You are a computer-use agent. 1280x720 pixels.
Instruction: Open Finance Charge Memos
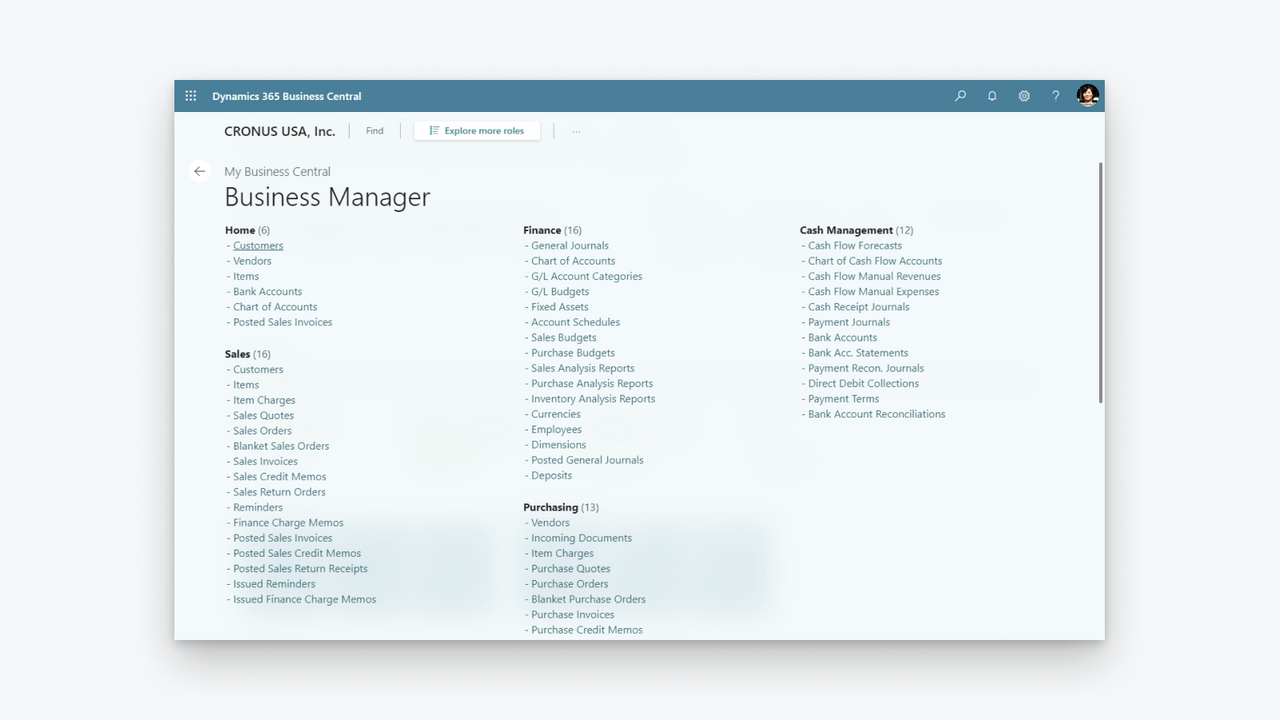point(288,523)
